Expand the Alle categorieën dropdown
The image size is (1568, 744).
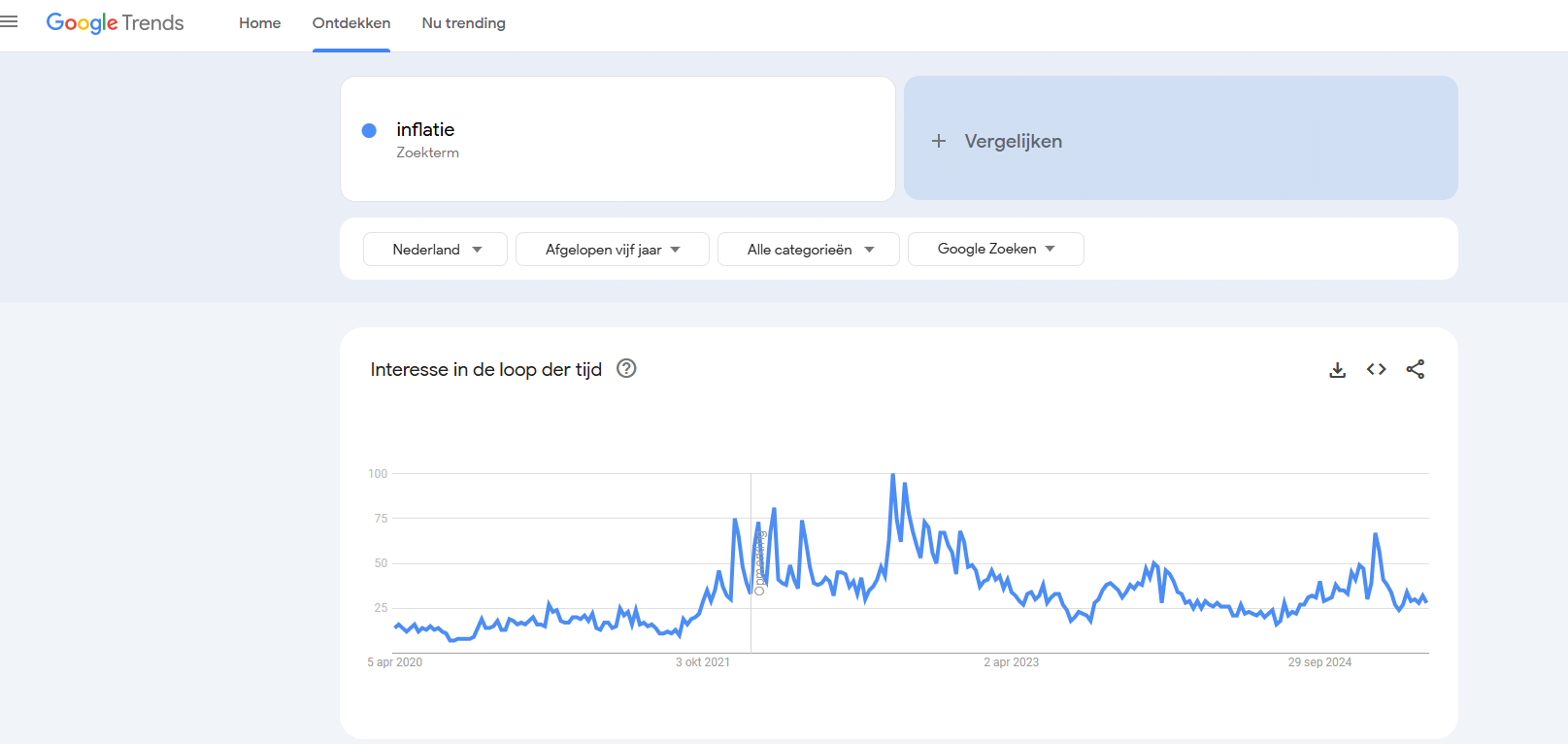coord(808,250)
